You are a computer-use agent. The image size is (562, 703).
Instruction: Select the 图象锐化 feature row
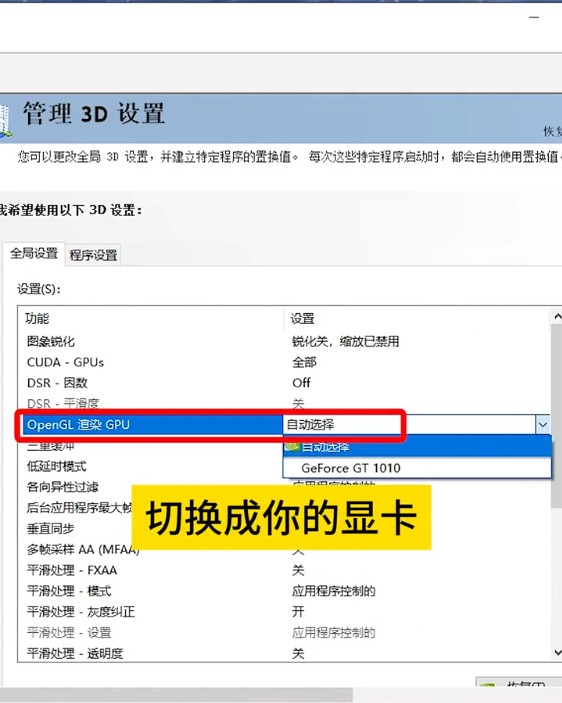(283, 342)
